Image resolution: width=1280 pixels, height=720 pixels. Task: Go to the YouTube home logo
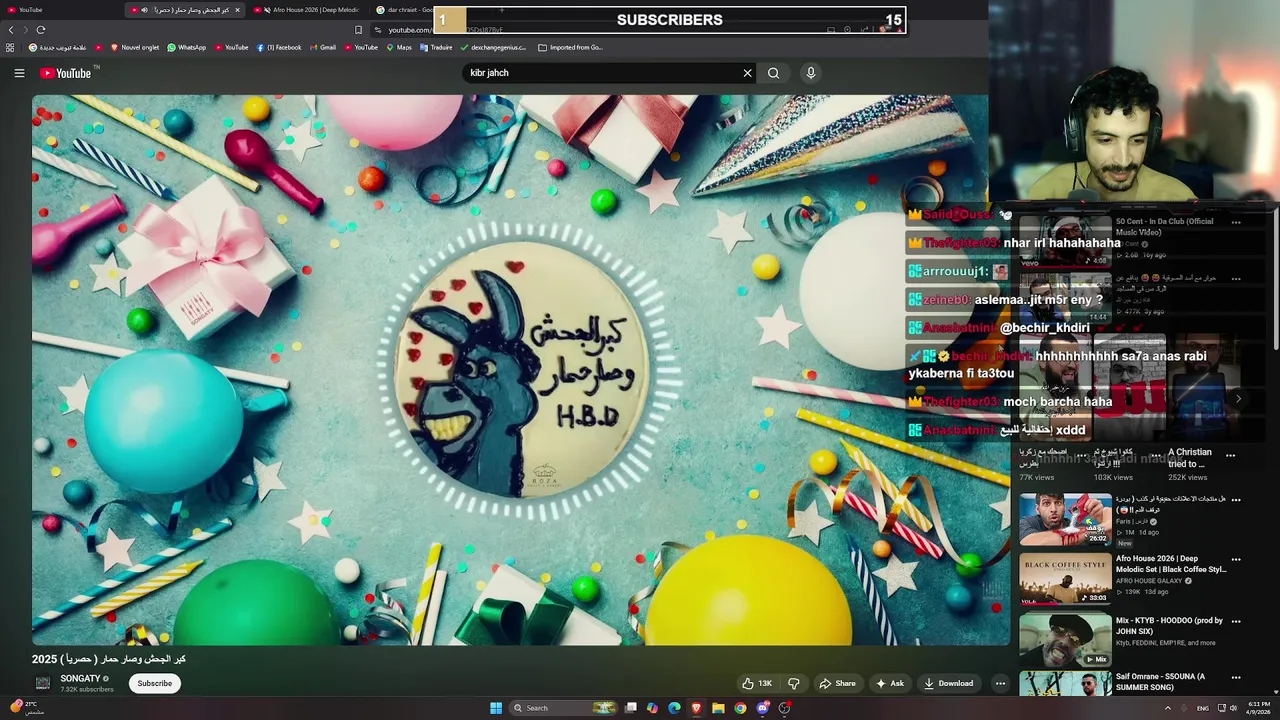click(65, 73)
